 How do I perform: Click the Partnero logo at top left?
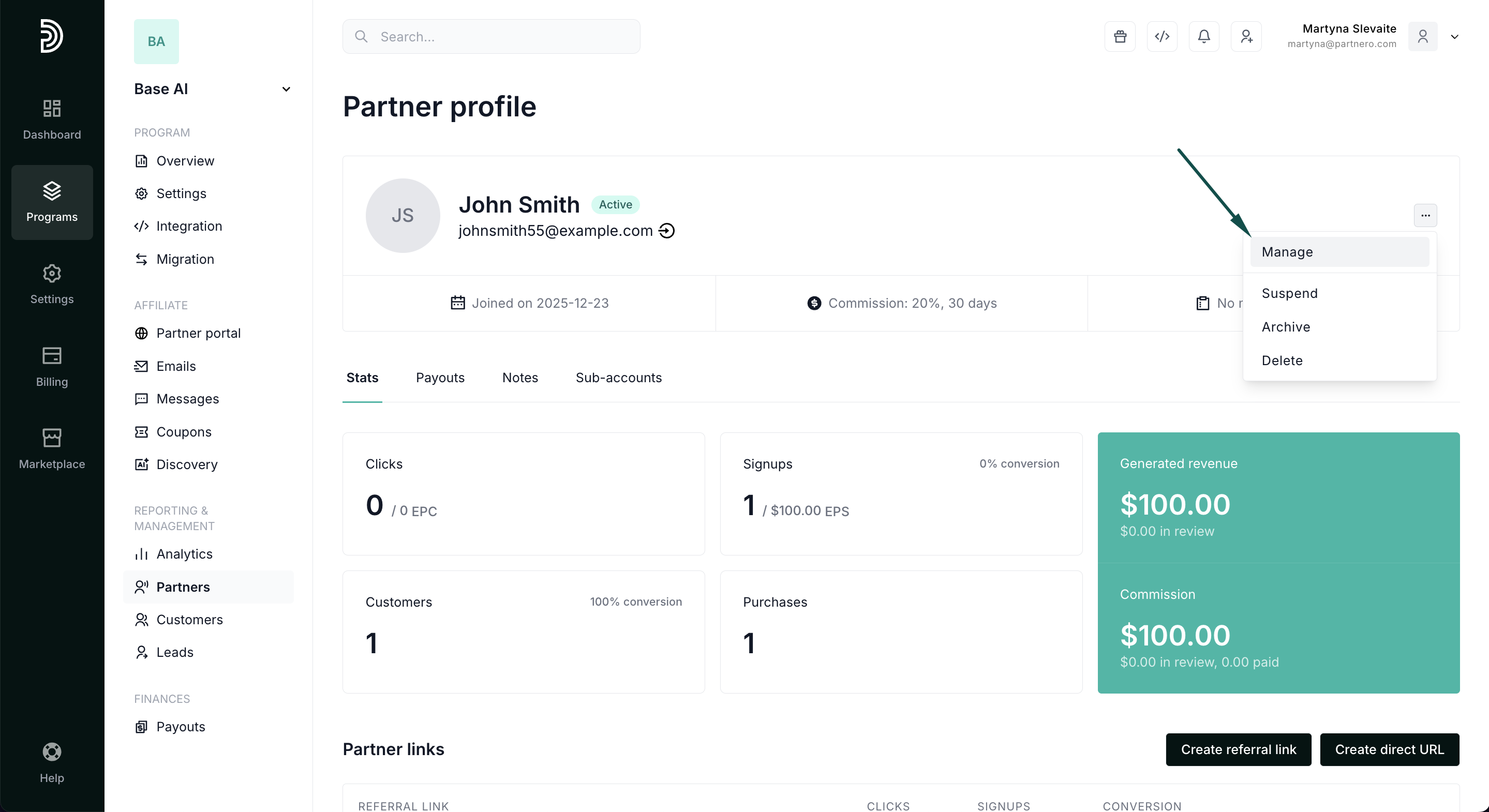pos(51,36)
